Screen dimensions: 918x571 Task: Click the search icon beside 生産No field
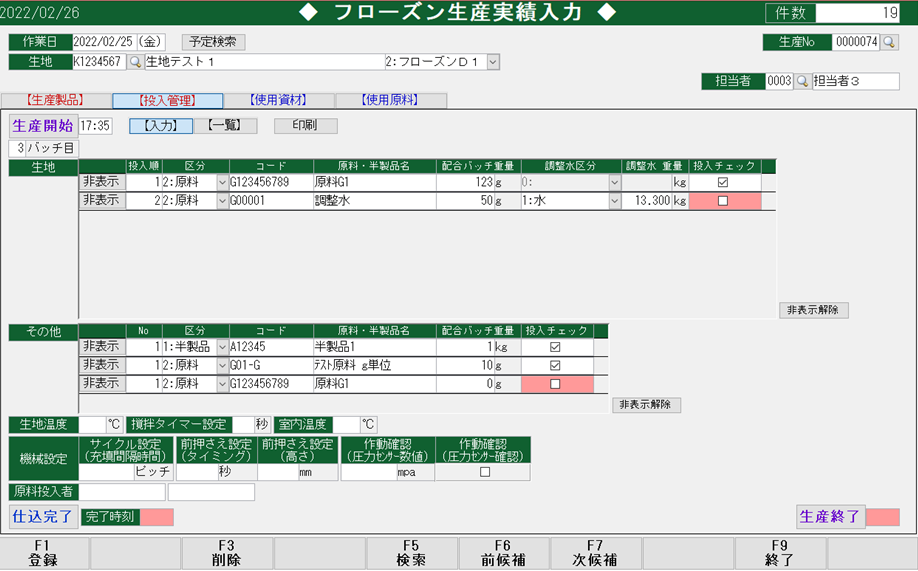click(889, 42)
